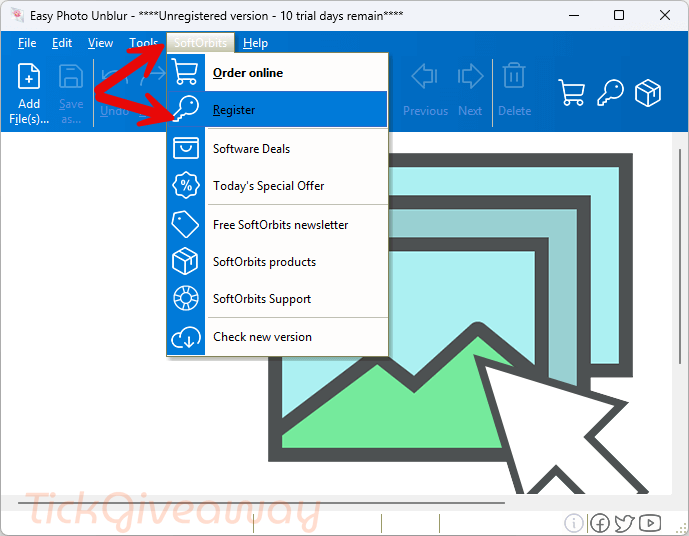Click the horizontal scrollbar at the bottom
The height and width of the screenshot is (536, 689).
point(261,502)
